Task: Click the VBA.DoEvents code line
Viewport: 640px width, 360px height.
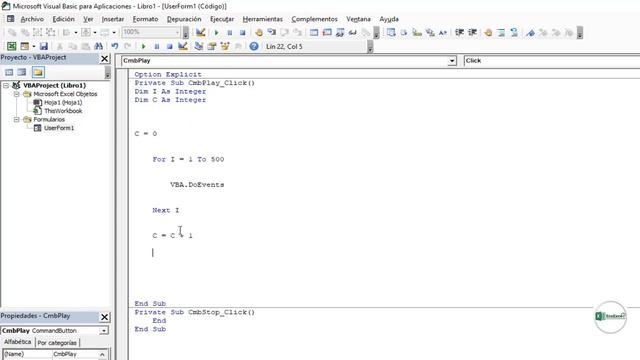Action: pyautogui.click(x=197, y=185)
